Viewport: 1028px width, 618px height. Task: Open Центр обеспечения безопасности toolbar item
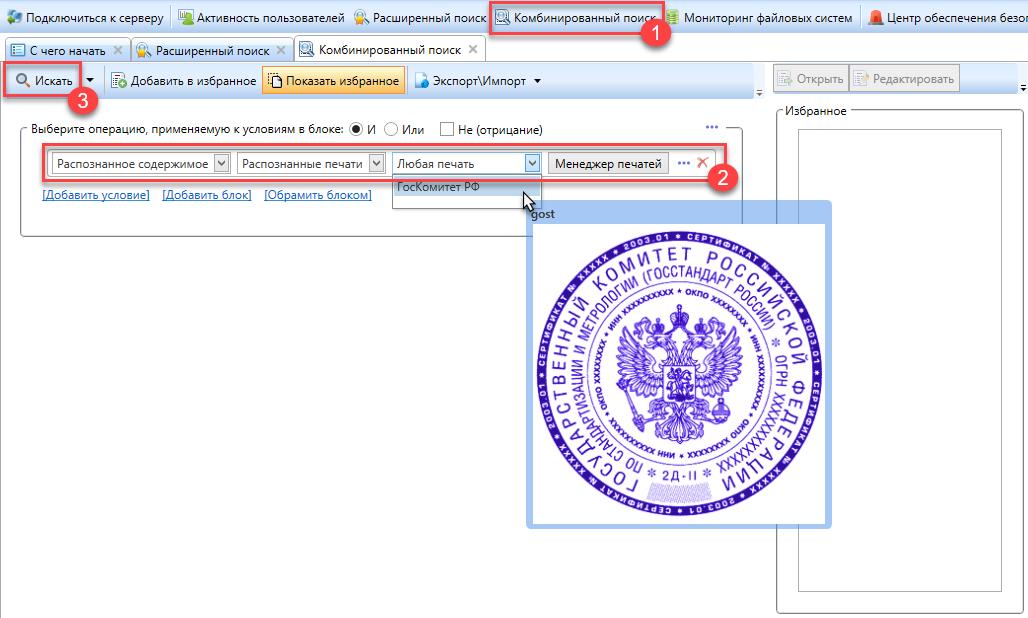tap(947, 18)
